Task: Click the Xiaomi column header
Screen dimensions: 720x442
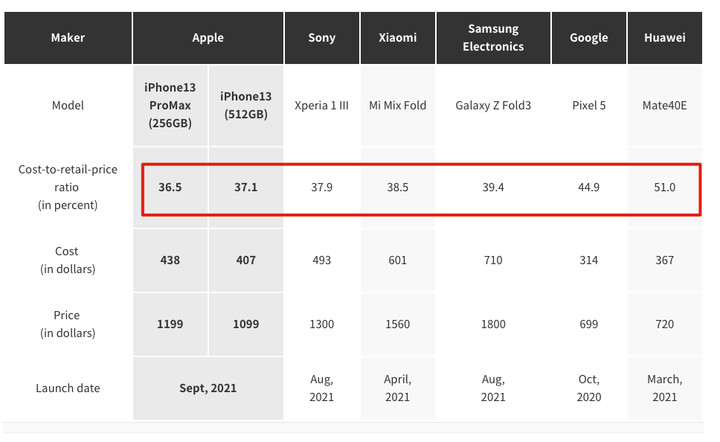Action: (397, 38)
